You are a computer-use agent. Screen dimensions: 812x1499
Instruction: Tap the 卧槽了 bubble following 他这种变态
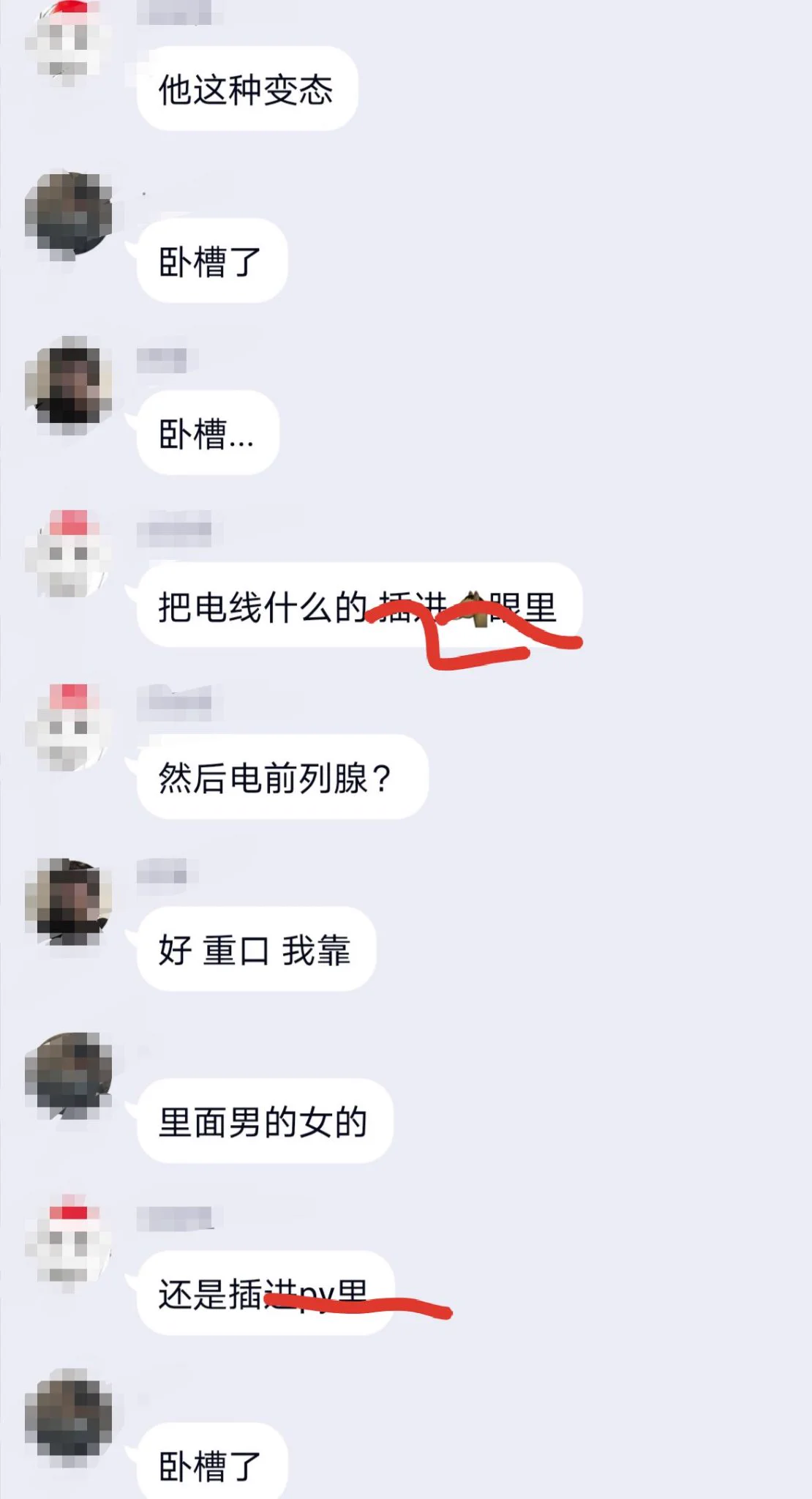pos(212,261)
